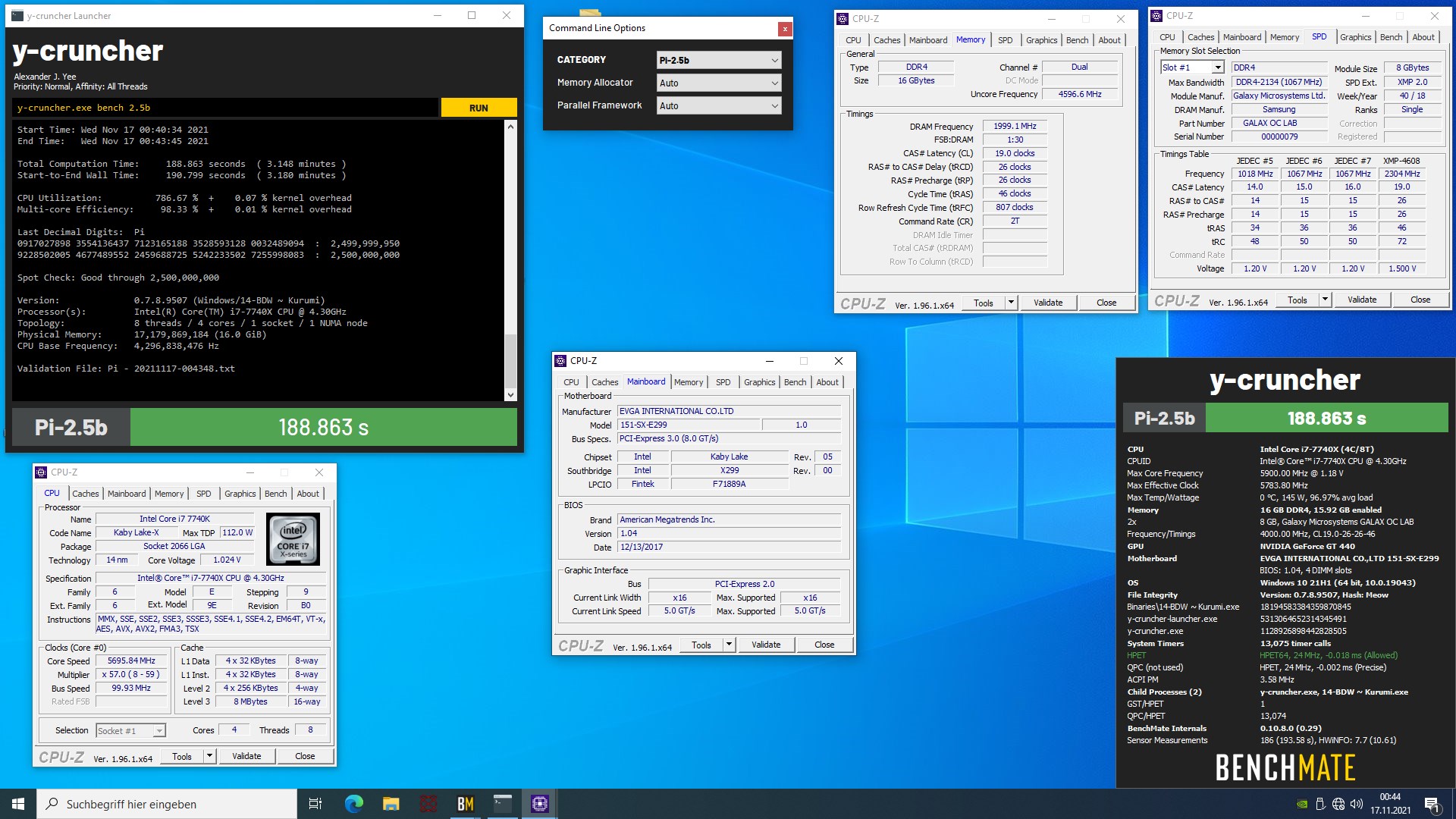Click Tools button in CPU-Z CPU window
This screenshot has height=819, width=1456.
182,756
